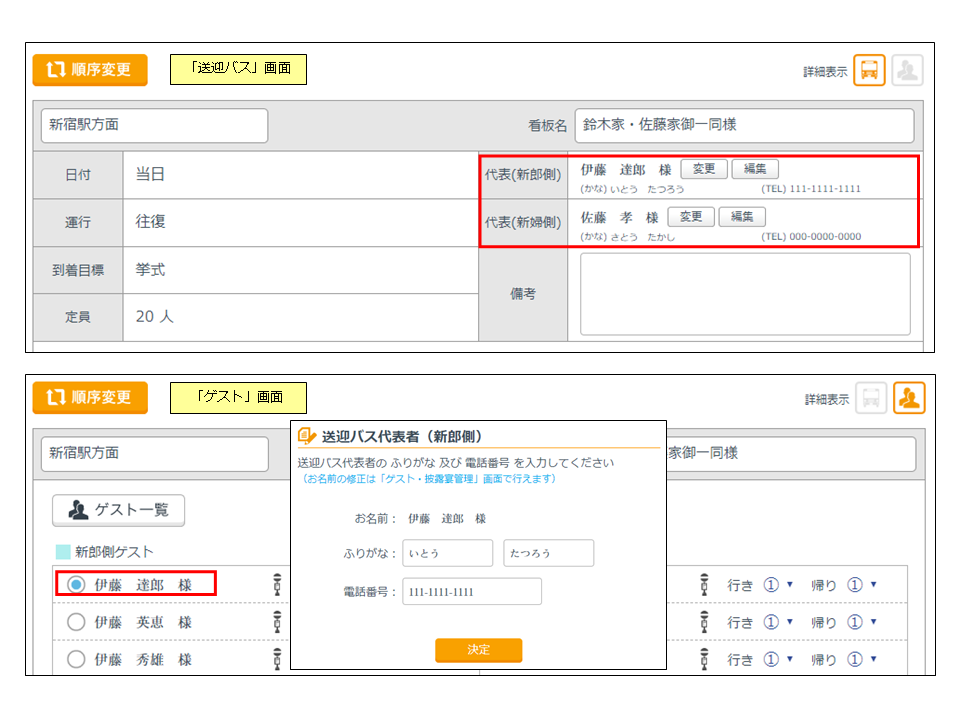Click the bus stop icon beside 伊藤 秀雄

(x=277, y=659)
